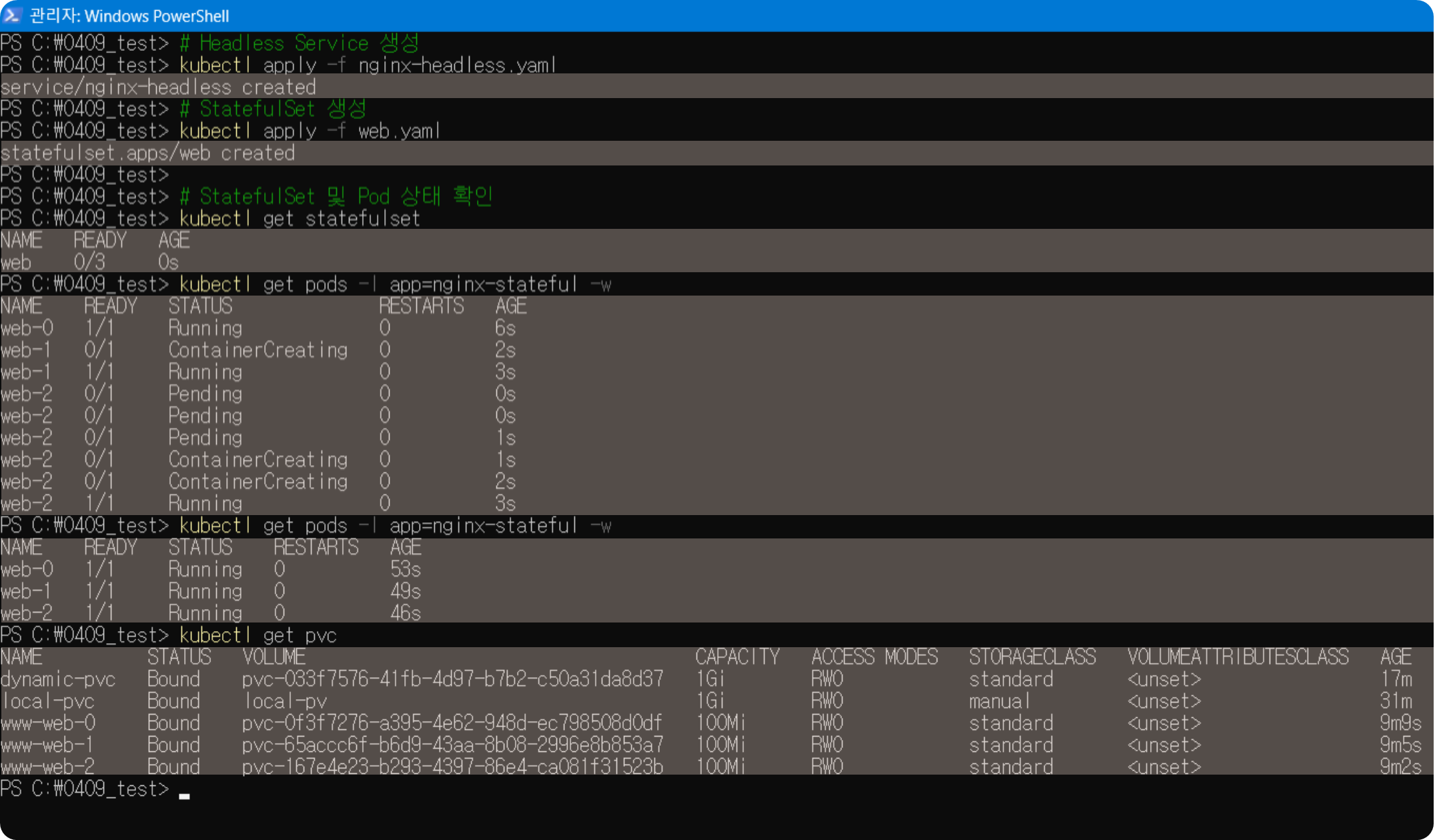Click volume ID pvc-0f3f7276 for www-web-0
This screenshot has width=1435, height=840.
(x=452, y=723)
